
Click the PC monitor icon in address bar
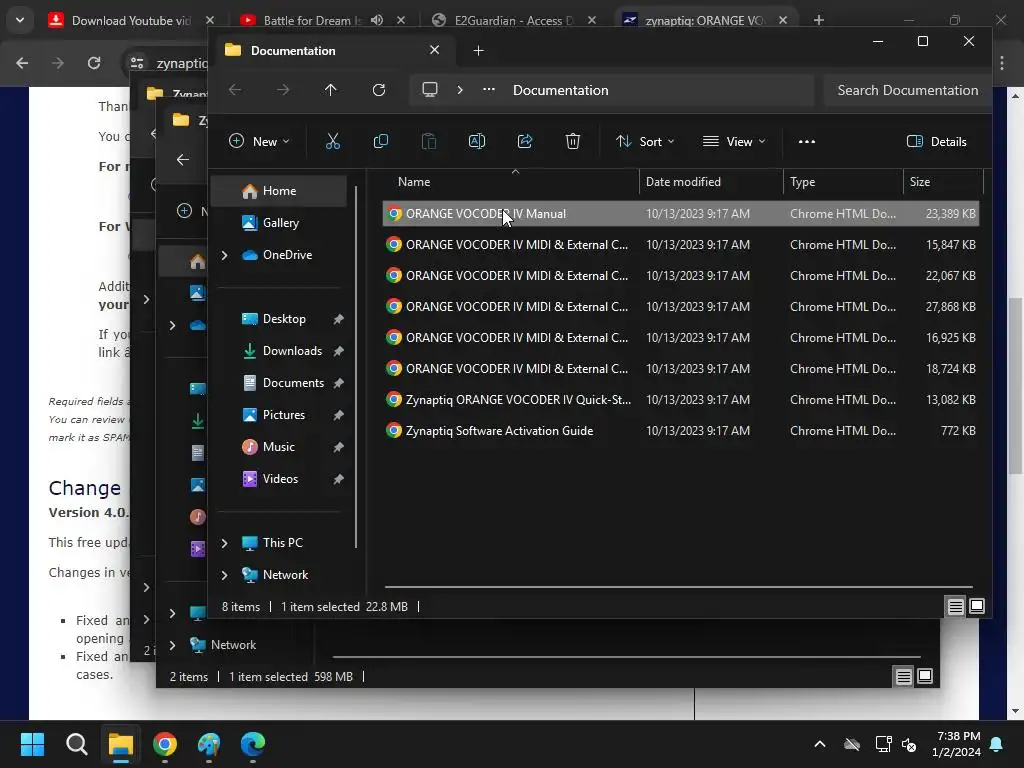pyautogui.click(x=430, y=90)
